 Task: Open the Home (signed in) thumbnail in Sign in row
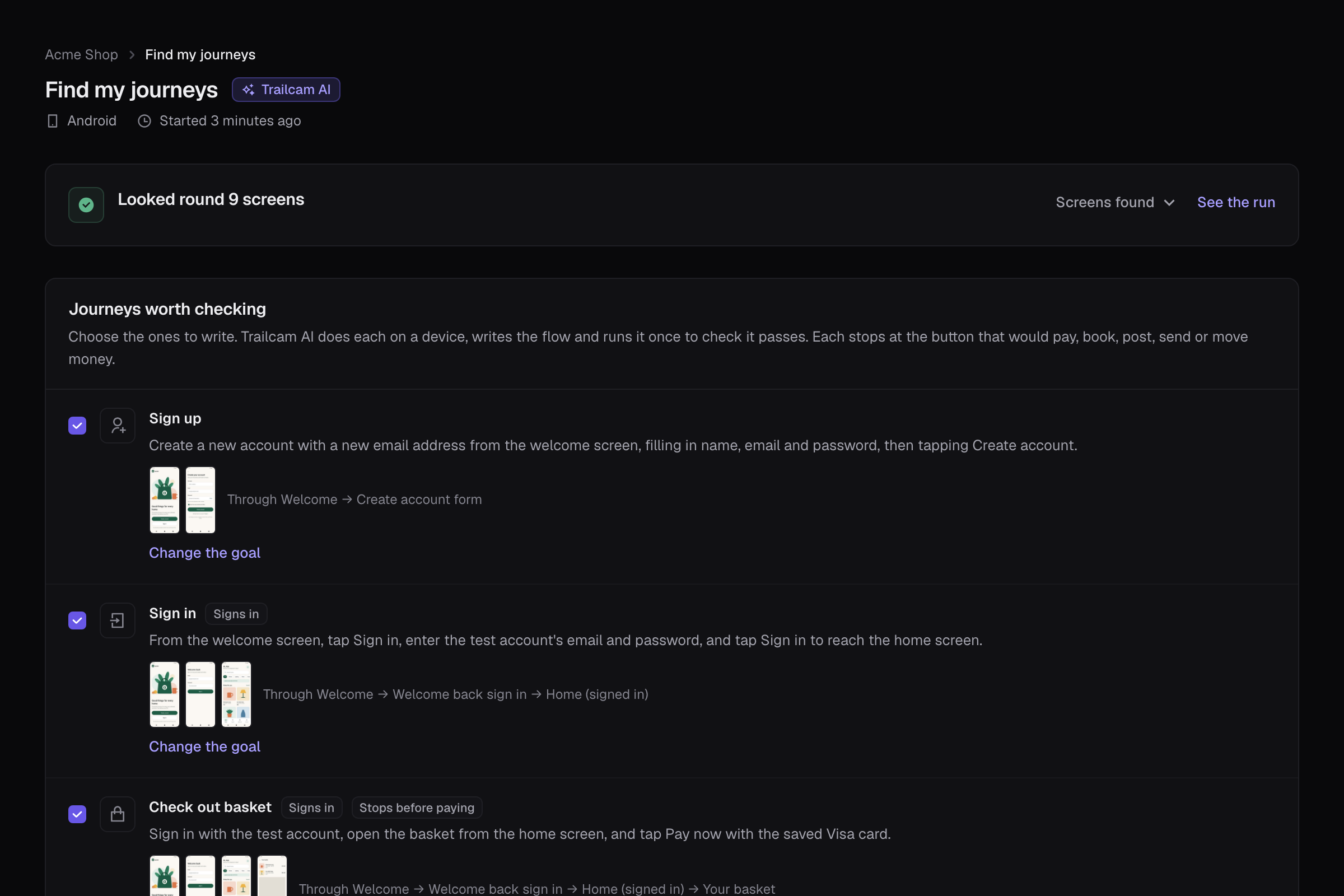(x=236, y=694)
